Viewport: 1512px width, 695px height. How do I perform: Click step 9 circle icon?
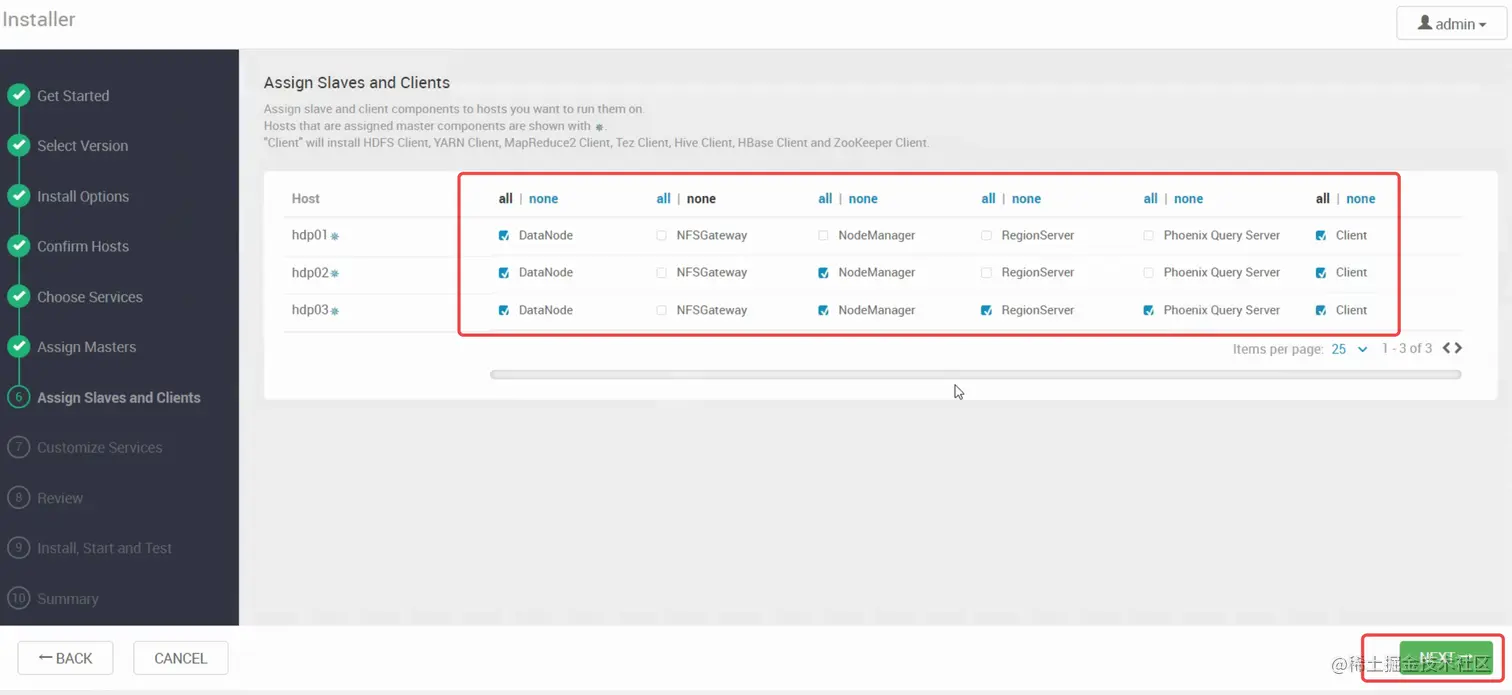click(x=19, y=548)
